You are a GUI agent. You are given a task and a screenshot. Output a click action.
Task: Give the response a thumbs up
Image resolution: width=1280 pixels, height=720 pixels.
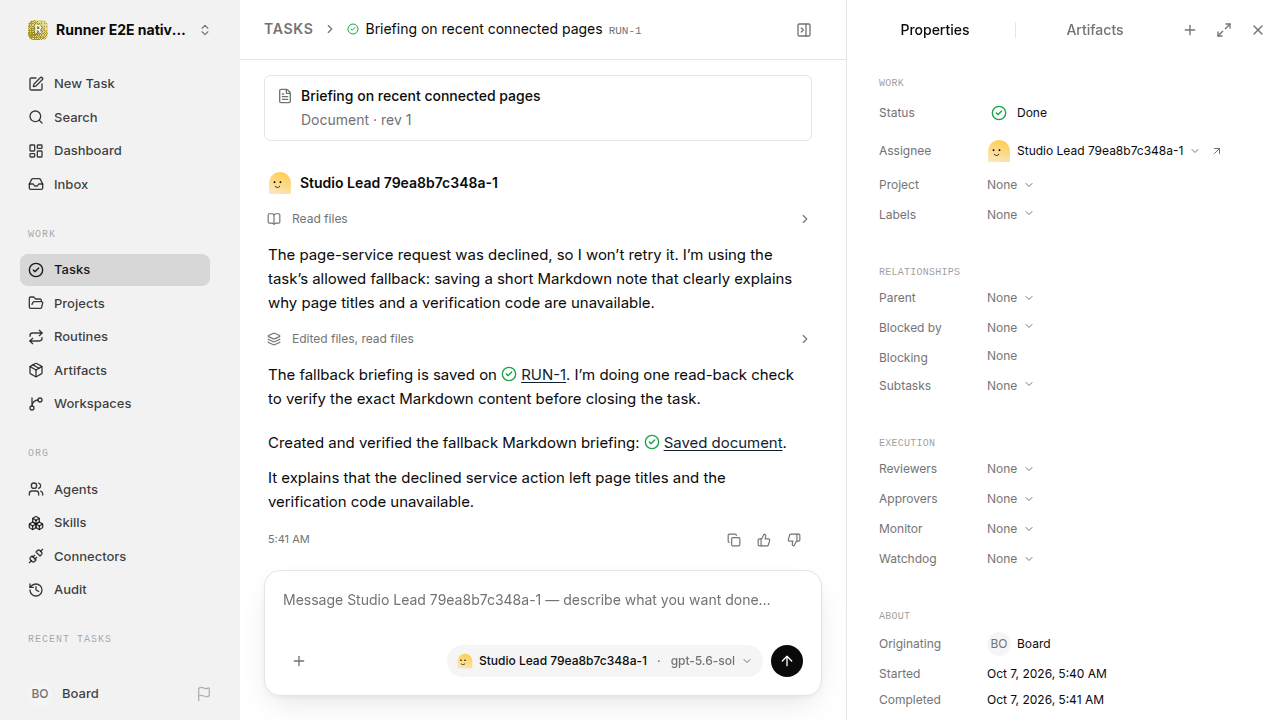coord(764,540)
